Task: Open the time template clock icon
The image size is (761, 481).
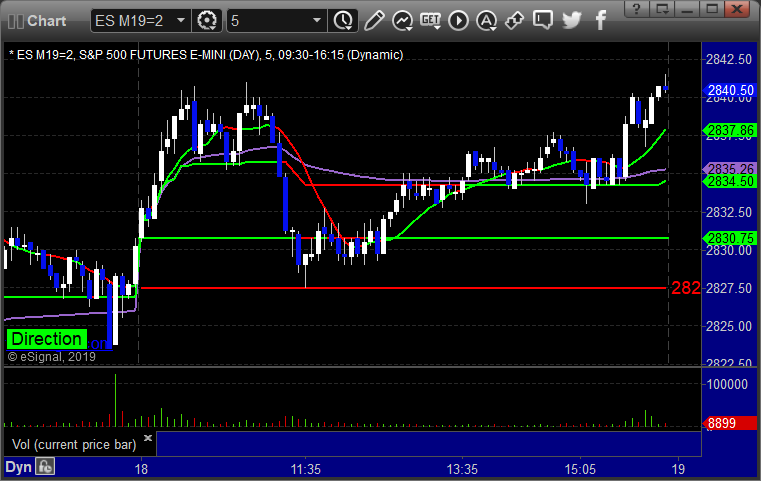Action: [343, 21]
